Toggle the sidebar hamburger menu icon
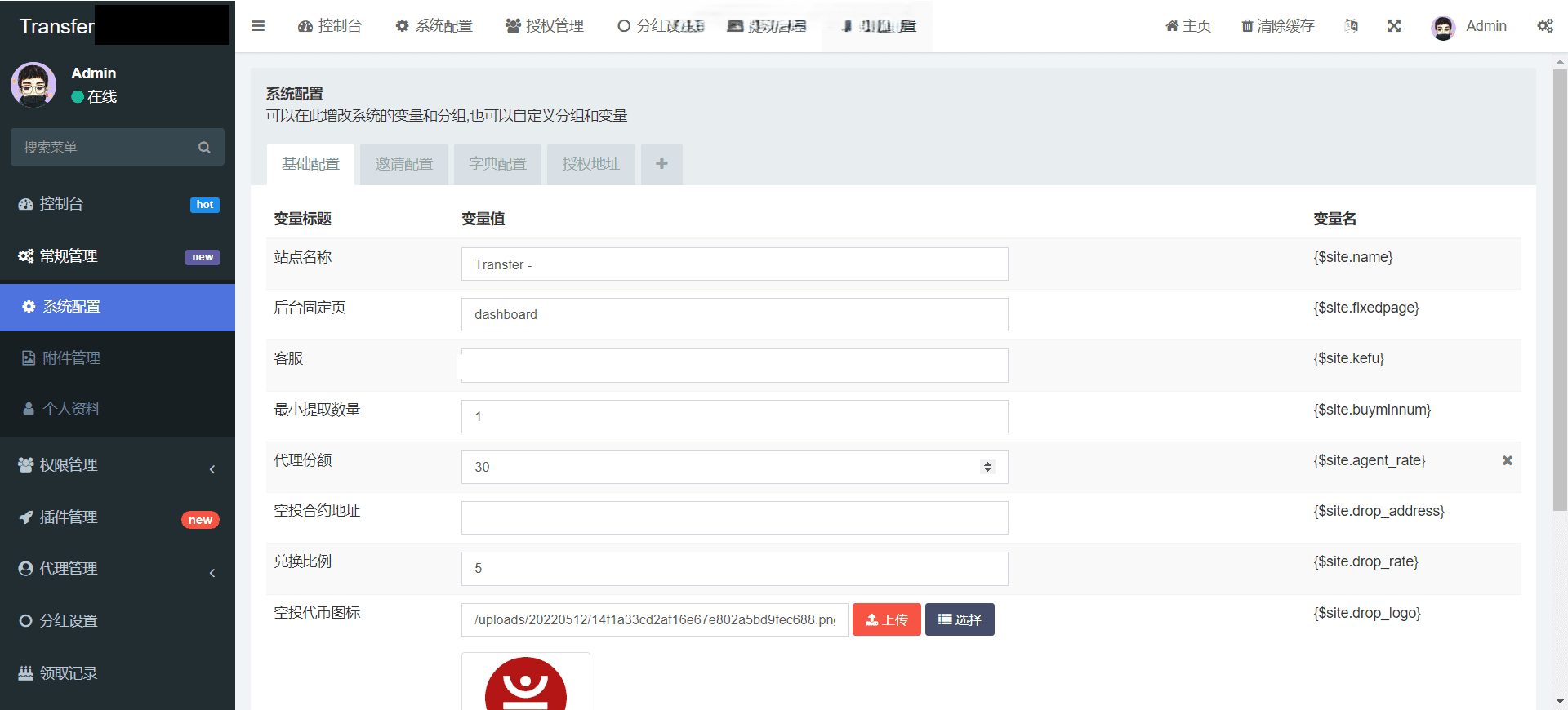1568x710 pixels. pyautogui.click(x=258, y=26)
